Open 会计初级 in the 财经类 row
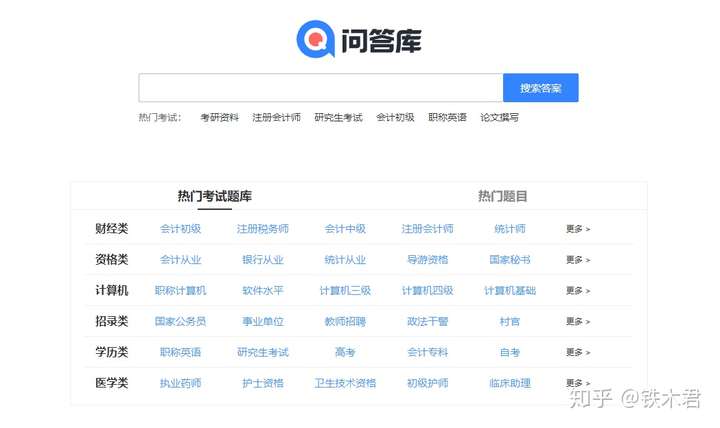This screenshot has width=720, height=428. [180, 229]
